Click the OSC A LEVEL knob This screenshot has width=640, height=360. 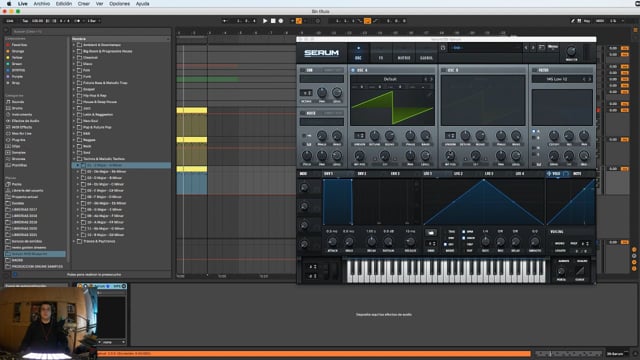pyautogui.click(x=425, y=155)
